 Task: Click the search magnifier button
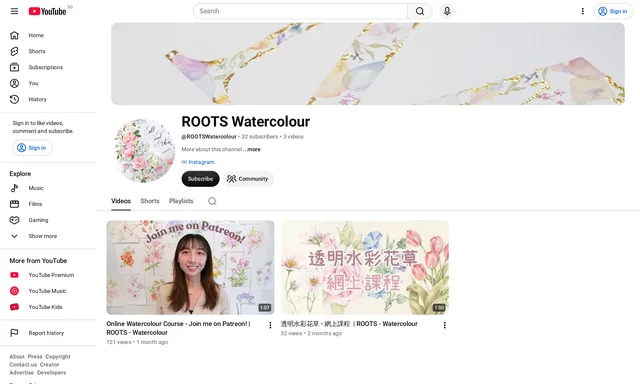tap(420, 11)
